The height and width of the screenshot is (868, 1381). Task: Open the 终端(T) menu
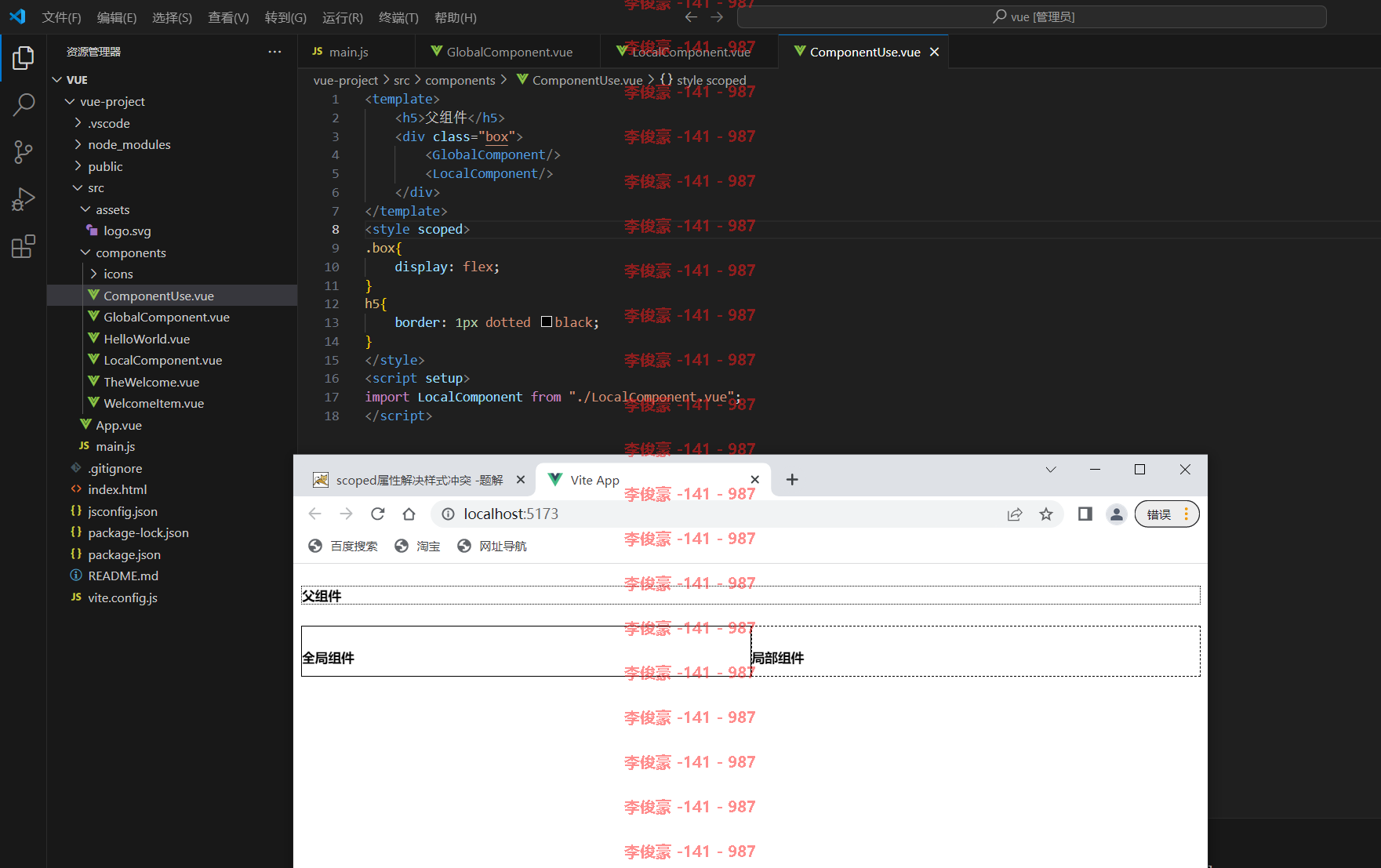click(x=398, y=17)
